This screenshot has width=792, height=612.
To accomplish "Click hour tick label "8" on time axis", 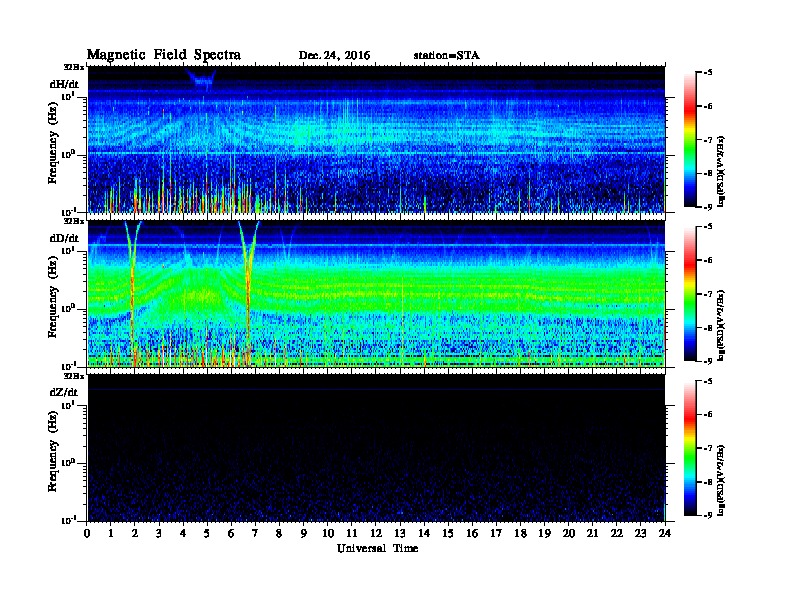I will pos(279,533).
